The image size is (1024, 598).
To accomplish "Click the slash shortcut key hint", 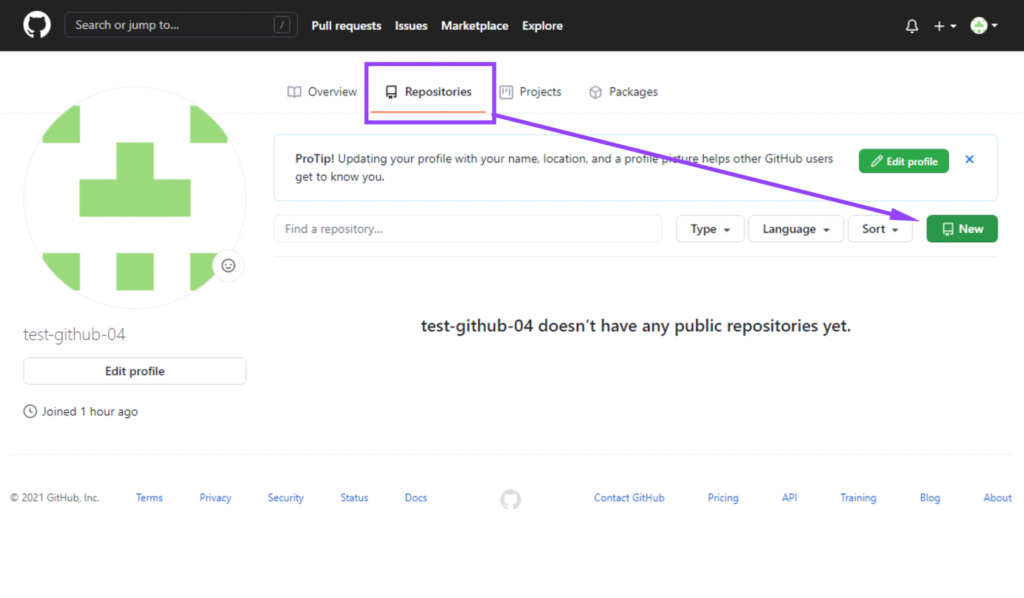I will click(281, 25).
